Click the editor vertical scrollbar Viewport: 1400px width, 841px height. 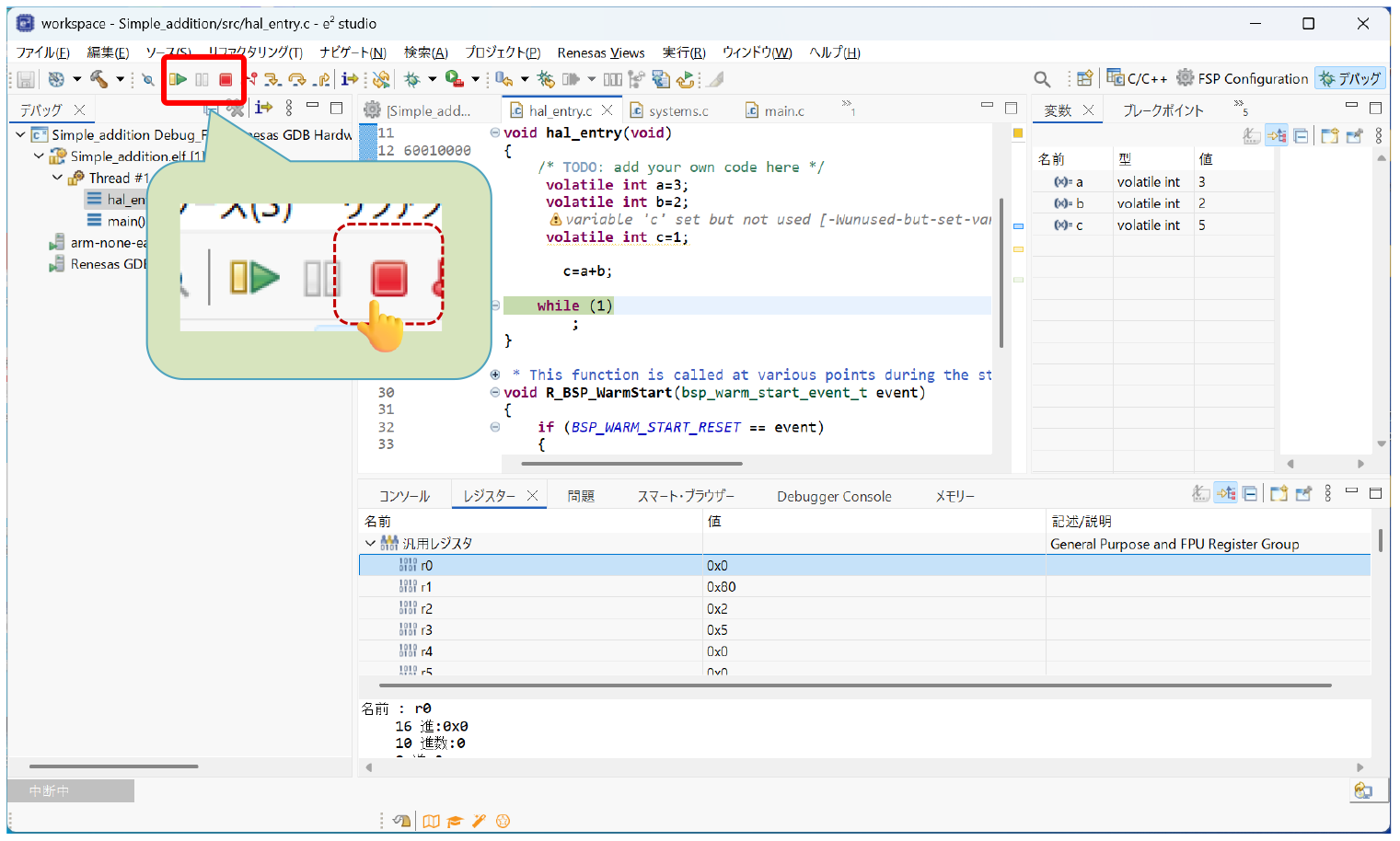coord(1001,272)
